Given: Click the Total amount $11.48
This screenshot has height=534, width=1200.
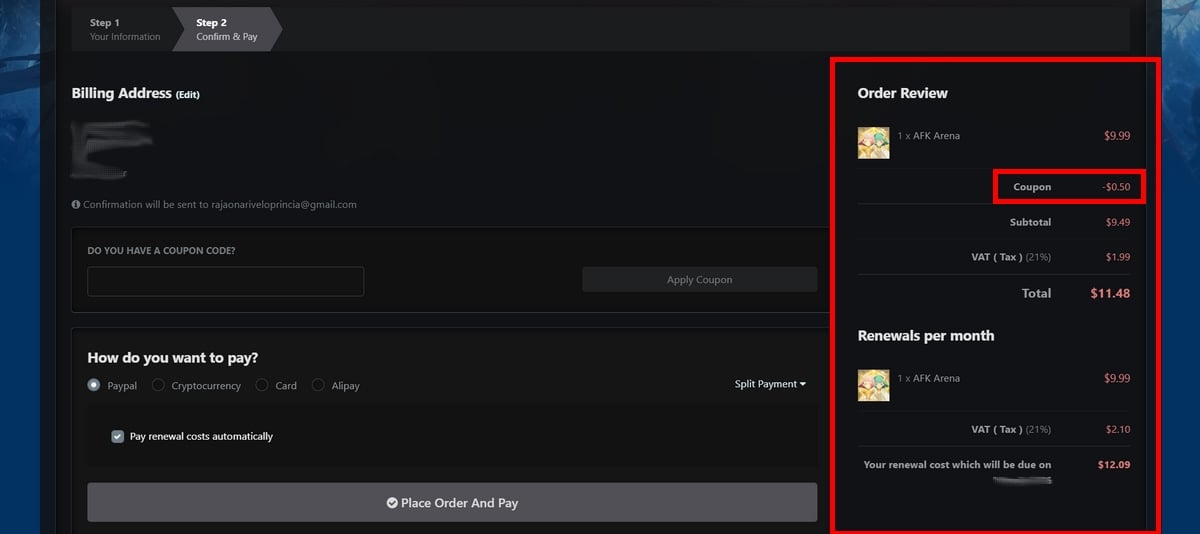Looking at the screenshot, I should [x=1110, y=294].
